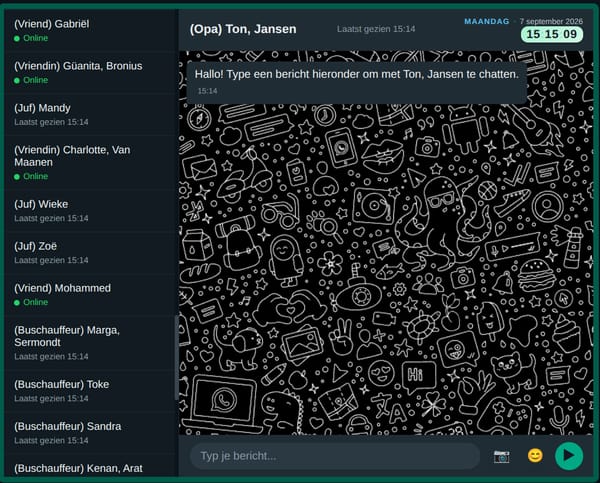
Task: Select (Buschauffeur) Marga, Sermondt contact
Action: click(91, 343)
